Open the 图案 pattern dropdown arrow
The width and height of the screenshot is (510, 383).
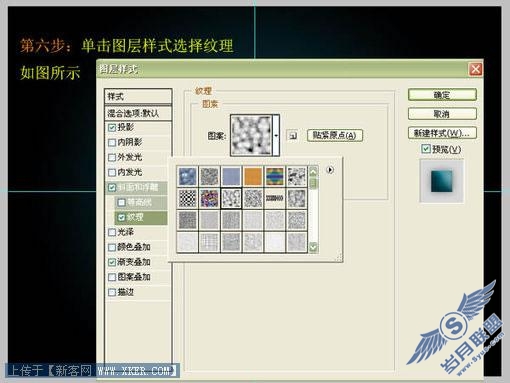[276, 135]
